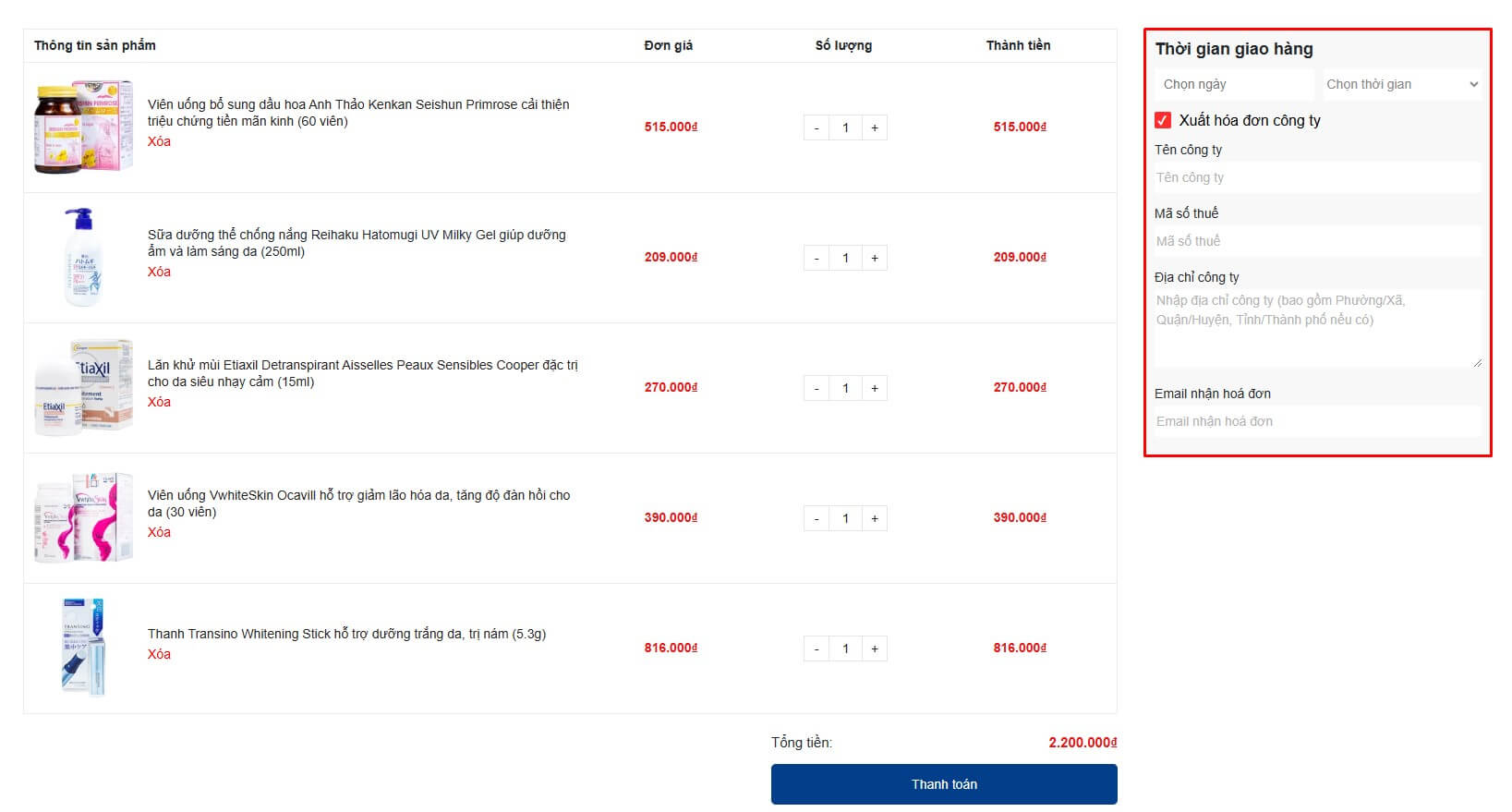The image size is (1512, 812).
Task: Remove the Reihaku Hatomugi item via Xóa
Action: [x=159, y=272]
